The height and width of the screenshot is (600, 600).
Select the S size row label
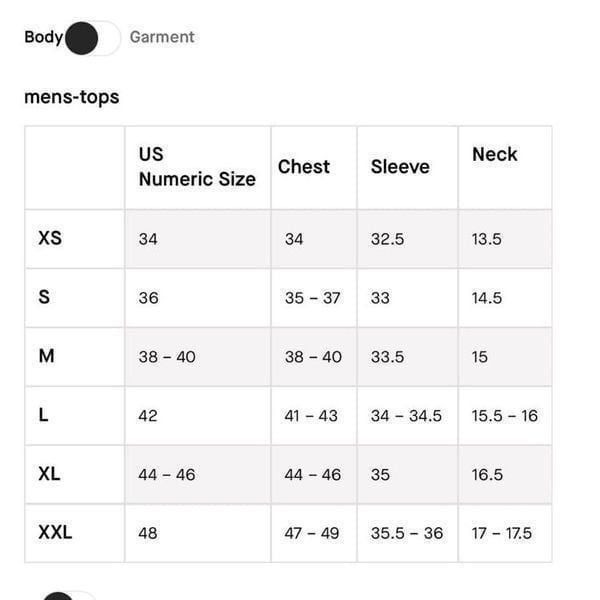point(44,297)
